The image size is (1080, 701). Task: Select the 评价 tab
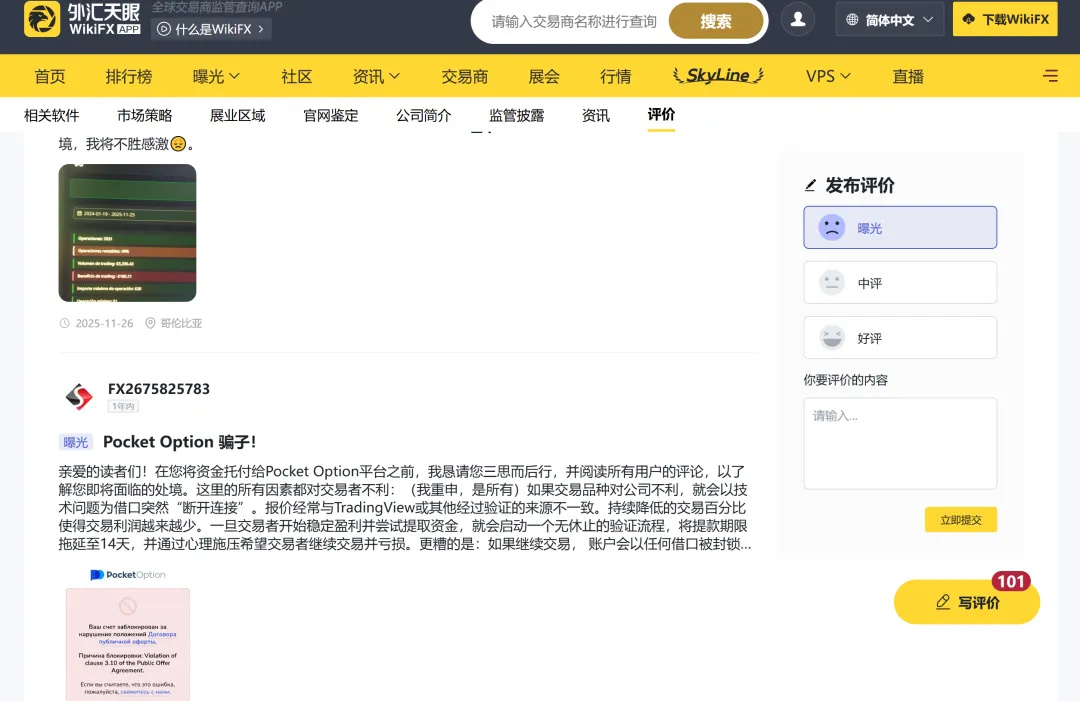click(x=661, y=114)
